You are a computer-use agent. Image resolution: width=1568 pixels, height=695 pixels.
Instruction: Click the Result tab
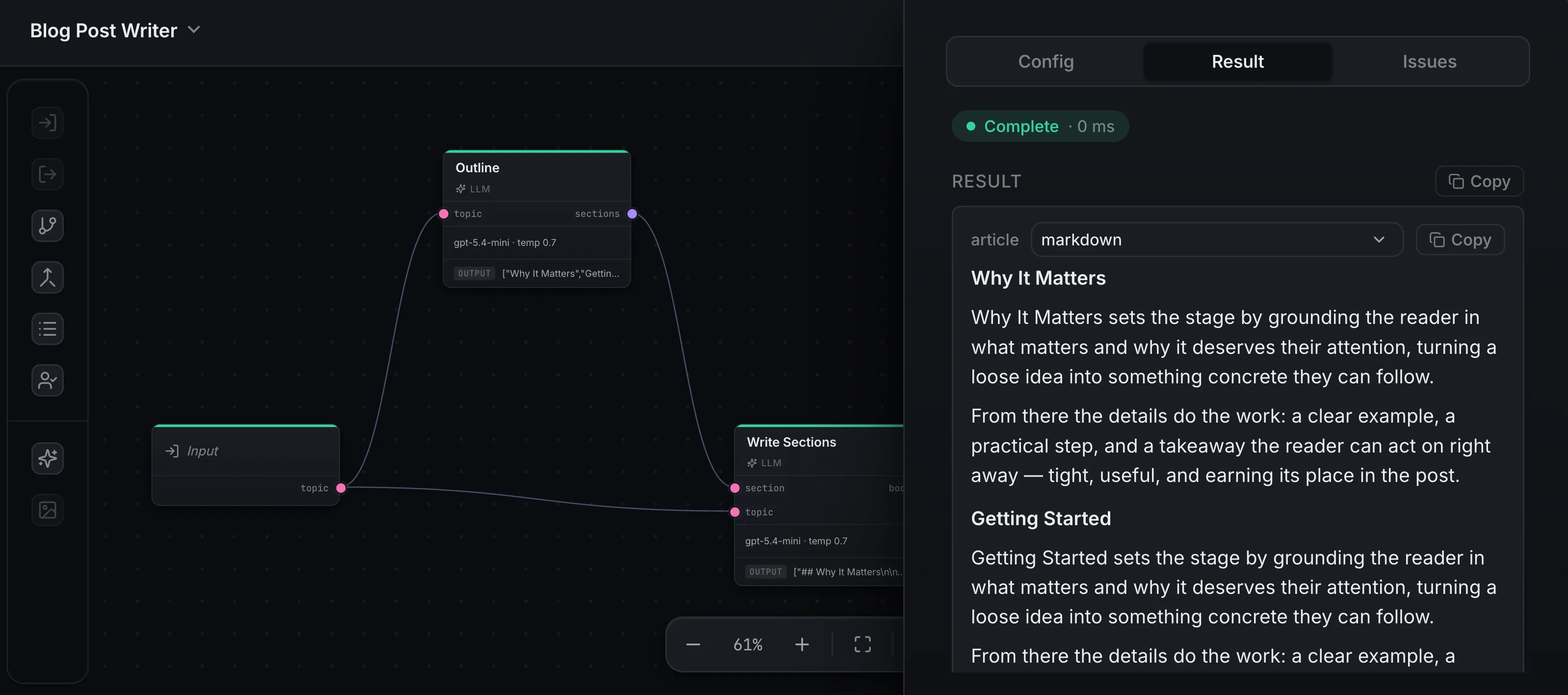1237,61
